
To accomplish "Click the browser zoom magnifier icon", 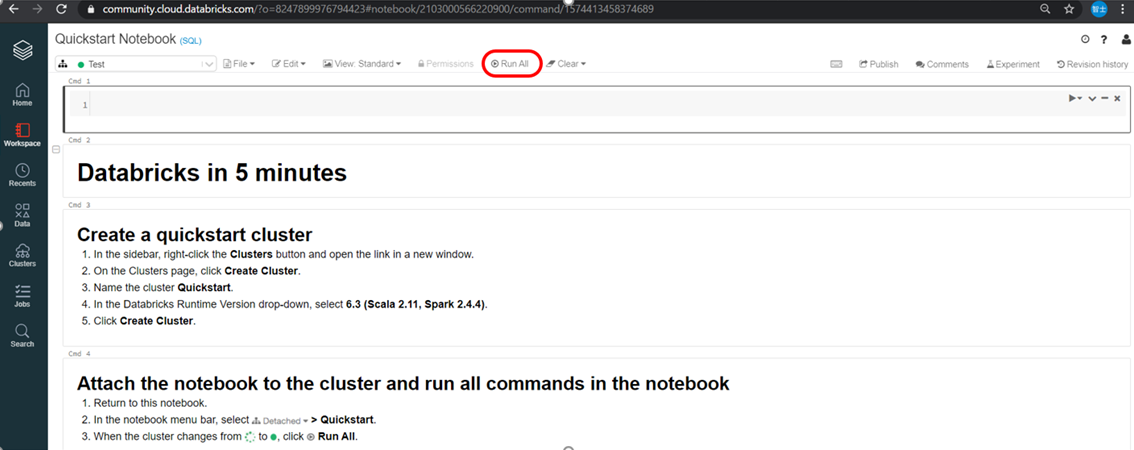I will [x=1045, y=9].
